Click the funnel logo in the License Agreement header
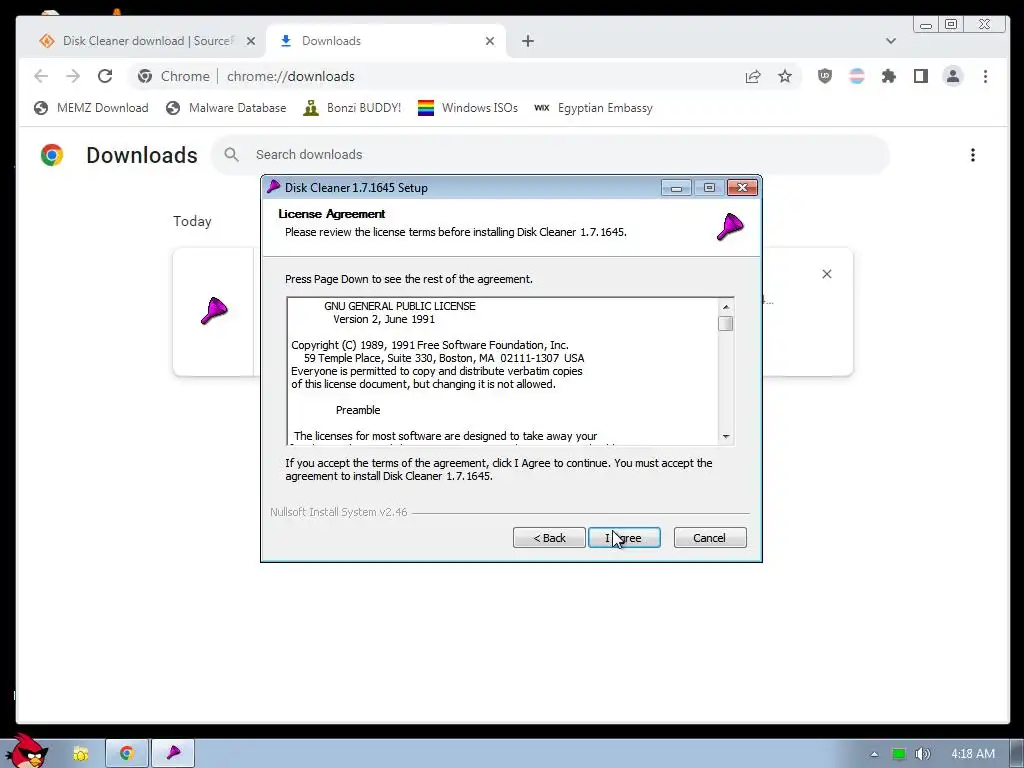Screen dimensions: 1024x768 click(729, 227)
